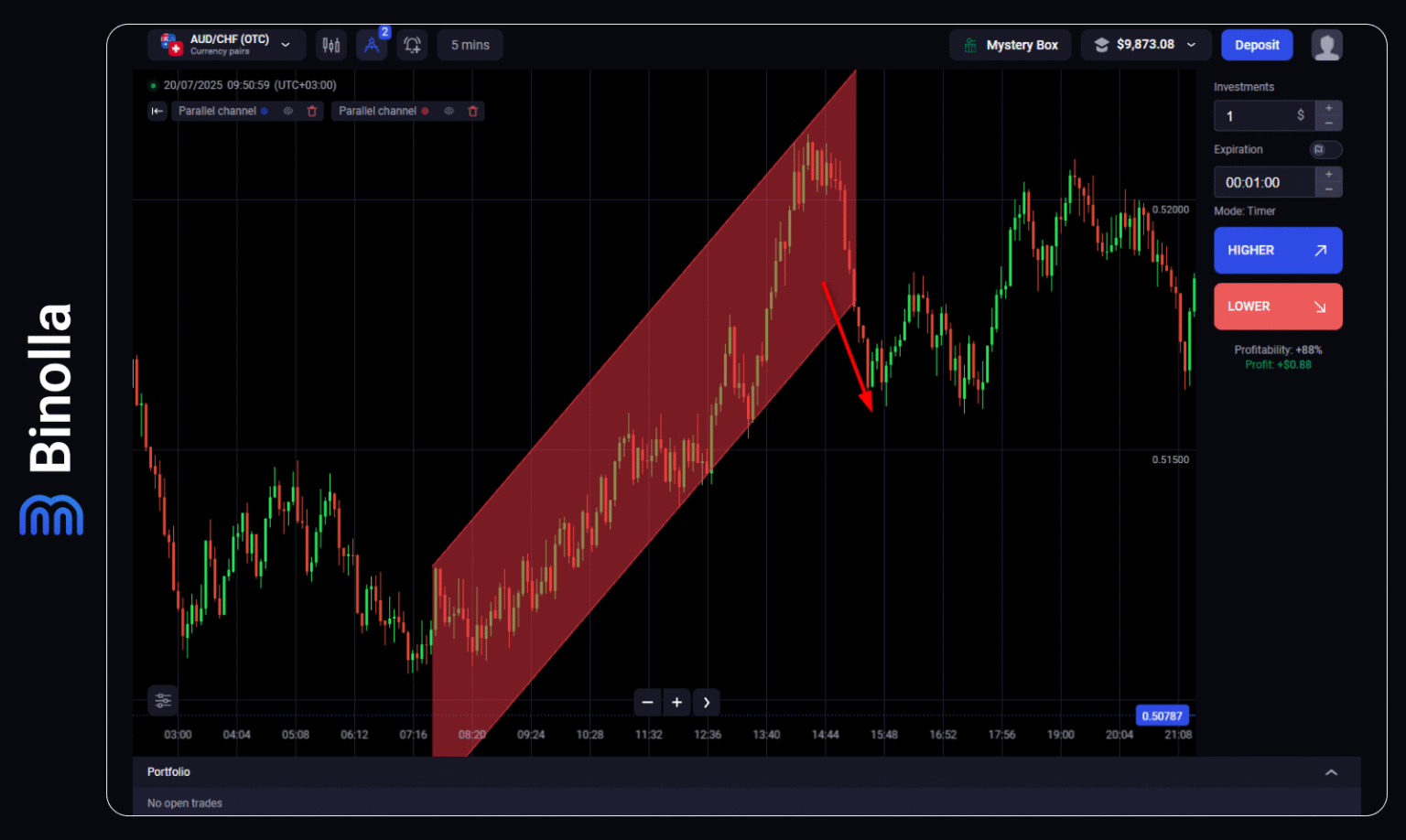
Task: Open the chart type/indicators selector icon
Action: [x=330, y=44]
